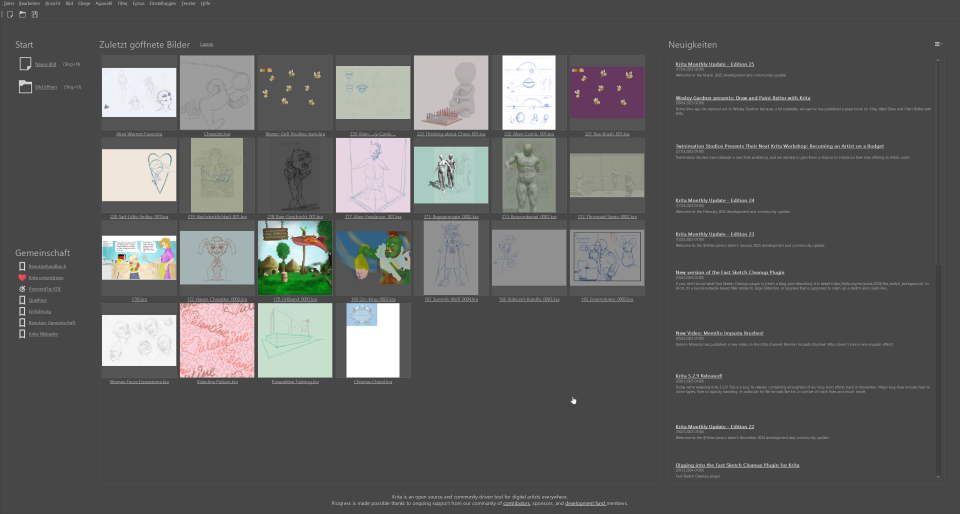Image resolution: width=960 pixels, height=514 pixels.
Task: Click the Benutzerhandbuch bookmark icon
Action: click(x=22, y=266)
